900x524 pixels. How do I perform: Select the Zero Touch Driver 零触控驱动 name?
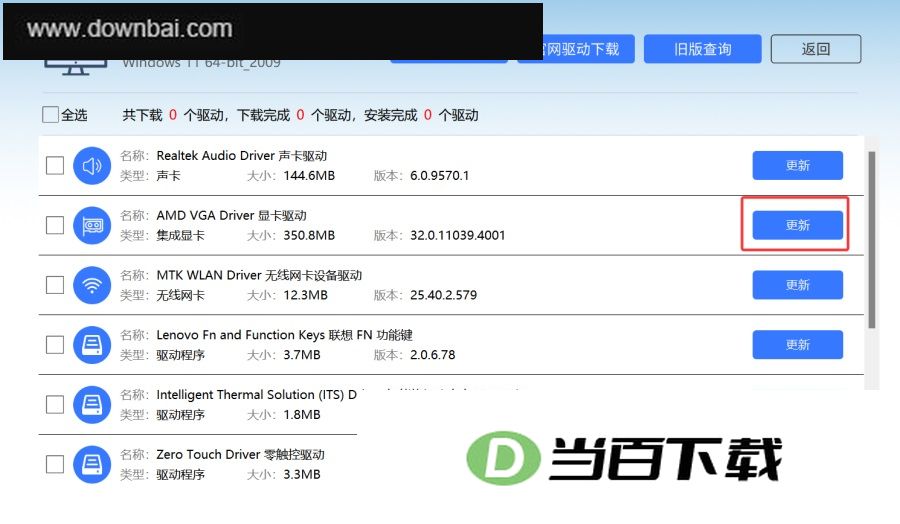click(x=240, y=454)
